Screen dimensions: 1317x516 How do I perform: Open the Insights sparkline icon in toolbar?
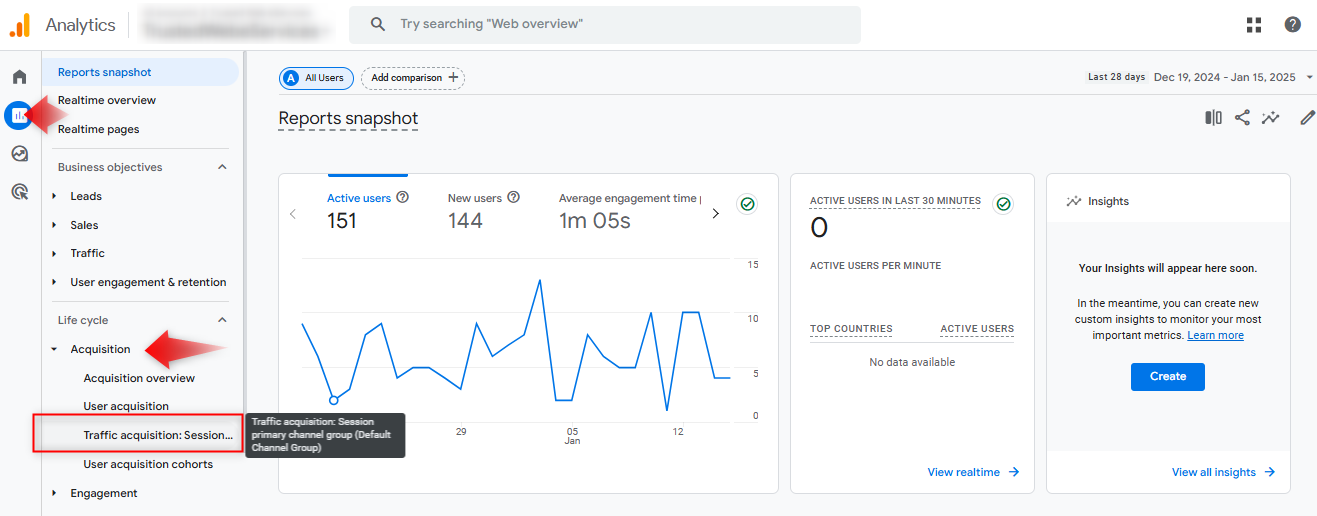(x=1271, y=118)
